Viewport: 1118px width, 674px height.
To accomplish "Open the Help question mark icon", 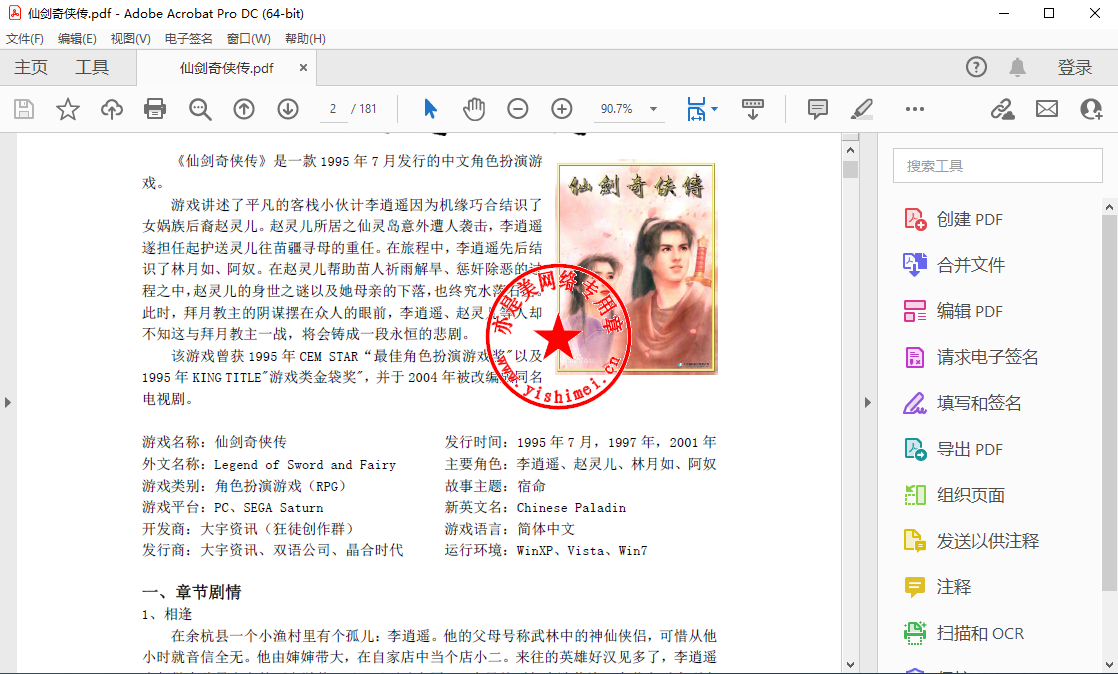I will pyautogui.click(x=976, y=67).
